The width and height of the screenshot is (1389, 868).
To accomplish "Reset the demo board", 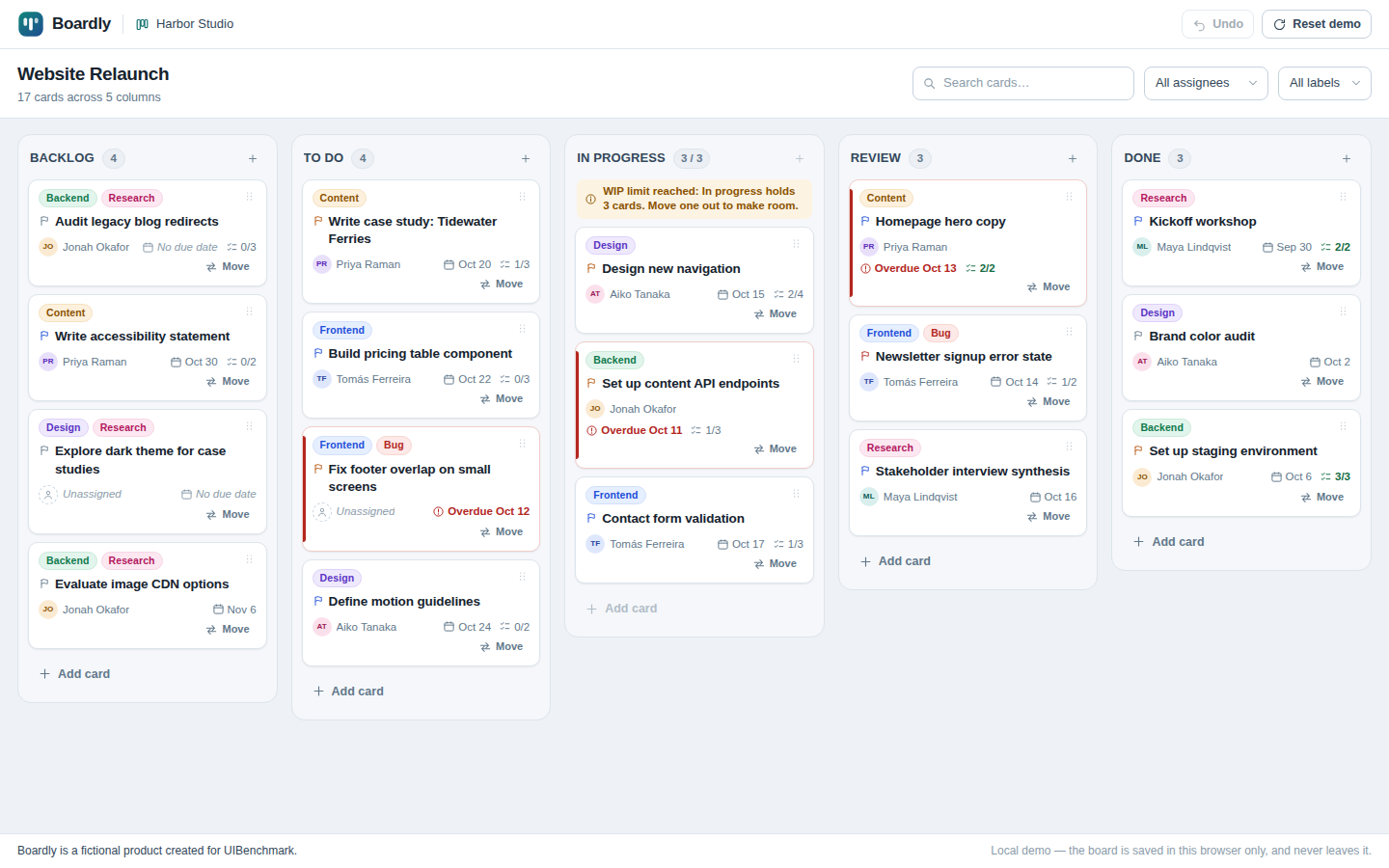I will pos(1317,24).
